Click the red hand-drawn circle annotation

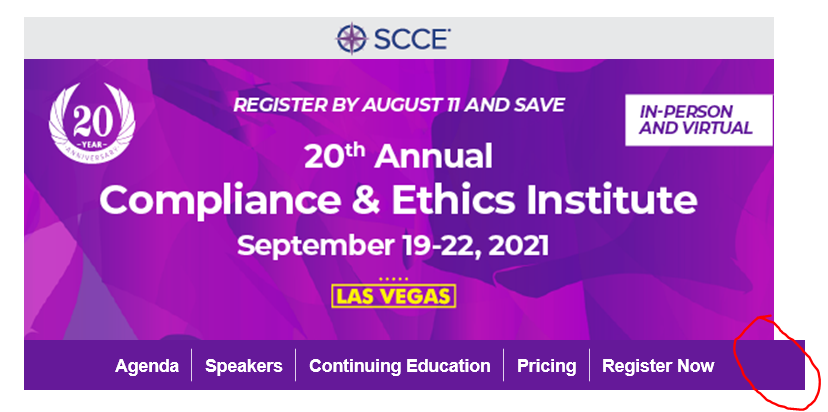777,362
